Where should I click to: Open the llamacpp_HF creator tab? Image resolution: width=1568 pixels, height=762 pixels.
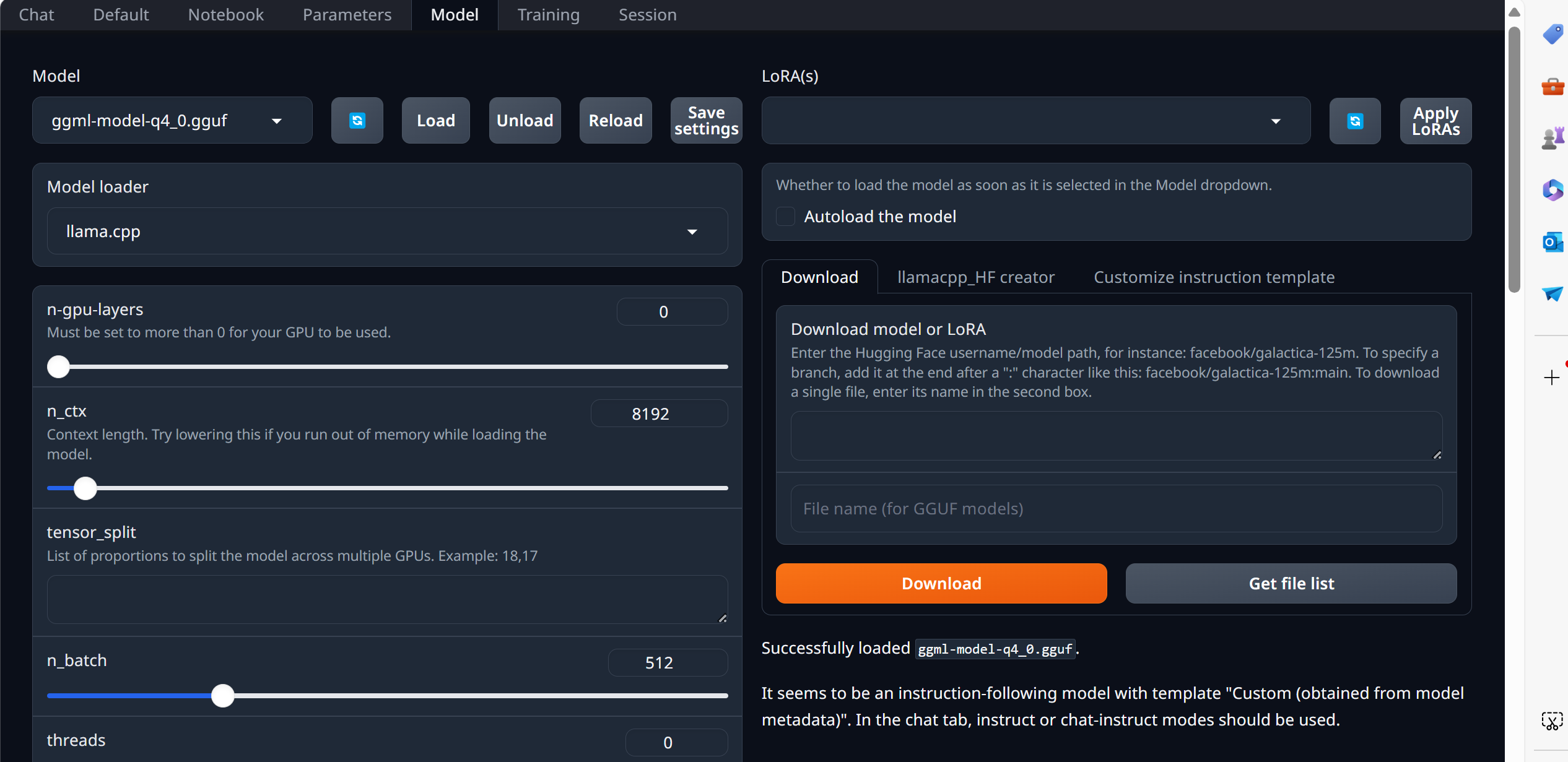(x=975, y=277)
